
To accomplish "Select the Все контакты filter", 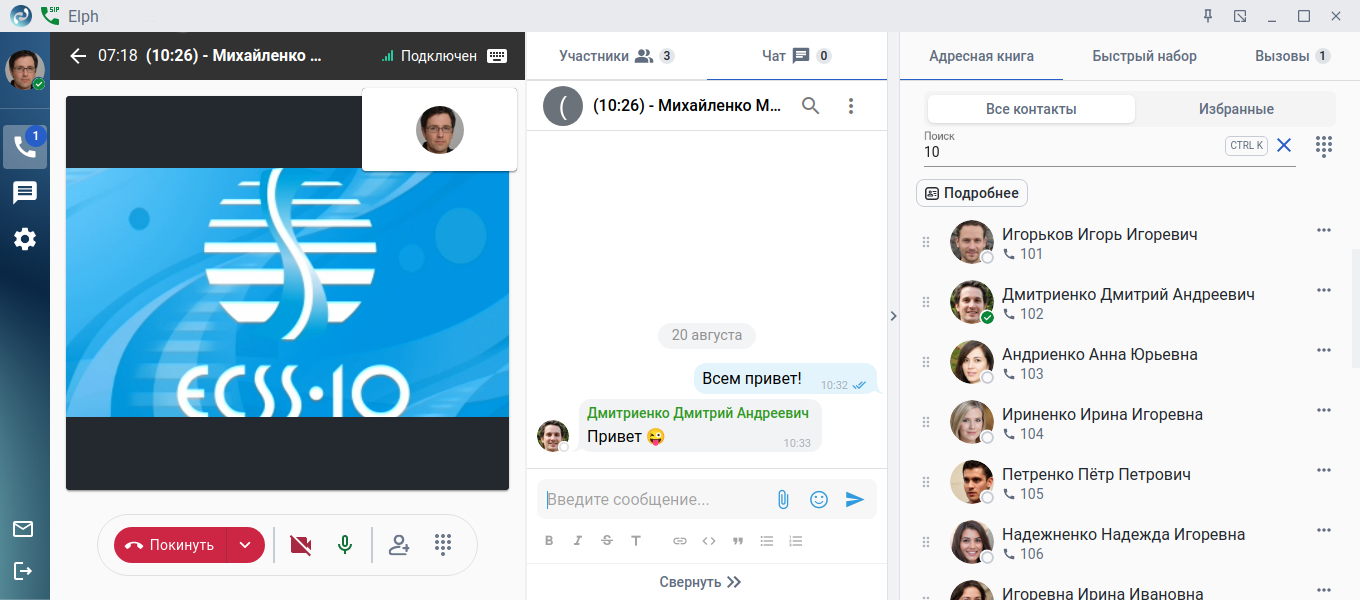I will 1031,109.
